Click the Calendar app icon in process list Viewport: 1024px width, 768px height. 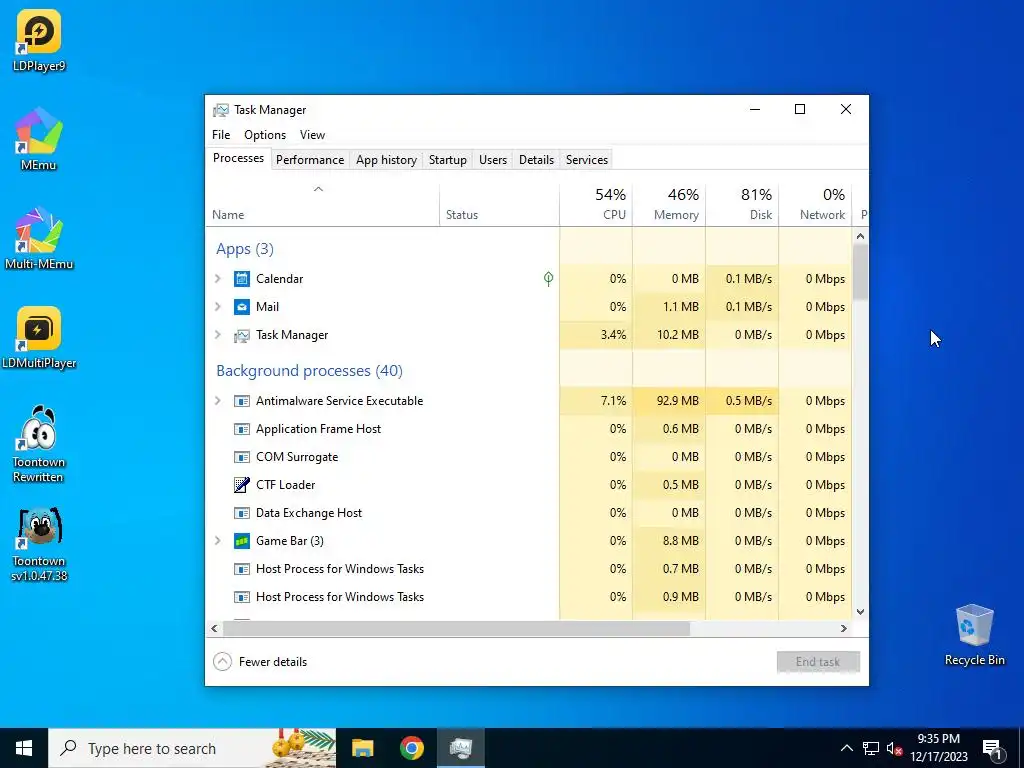point(242,279)
